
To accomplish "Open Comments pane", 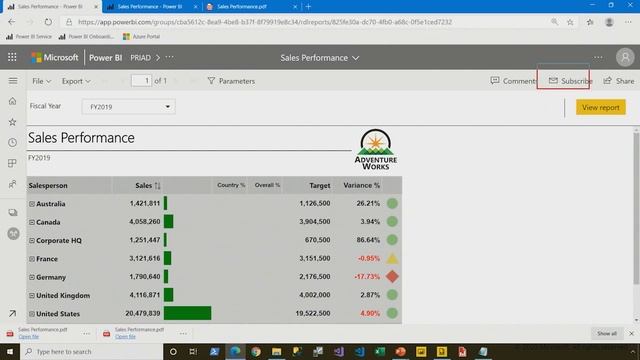I will point(513,81).
